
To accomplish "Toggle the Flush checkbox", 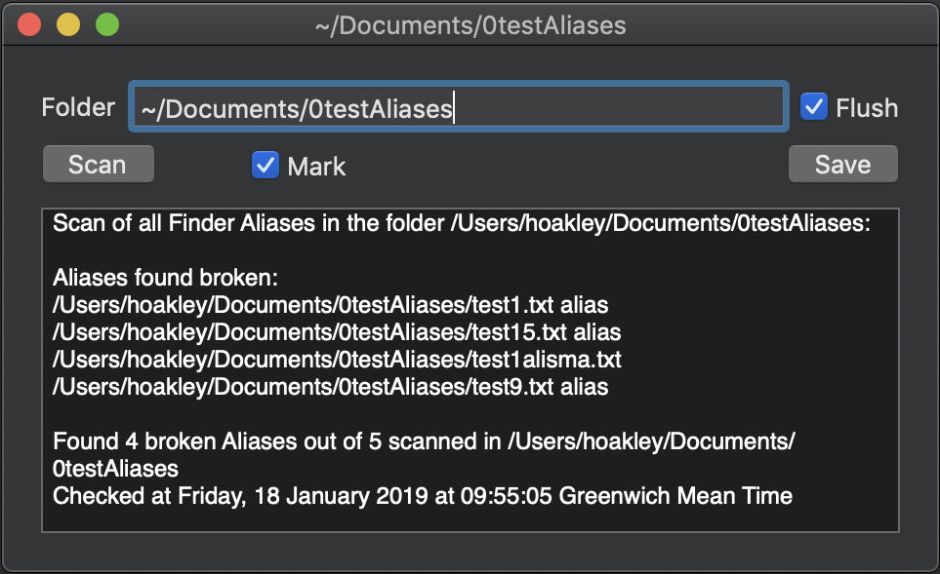I will point(814,107).
